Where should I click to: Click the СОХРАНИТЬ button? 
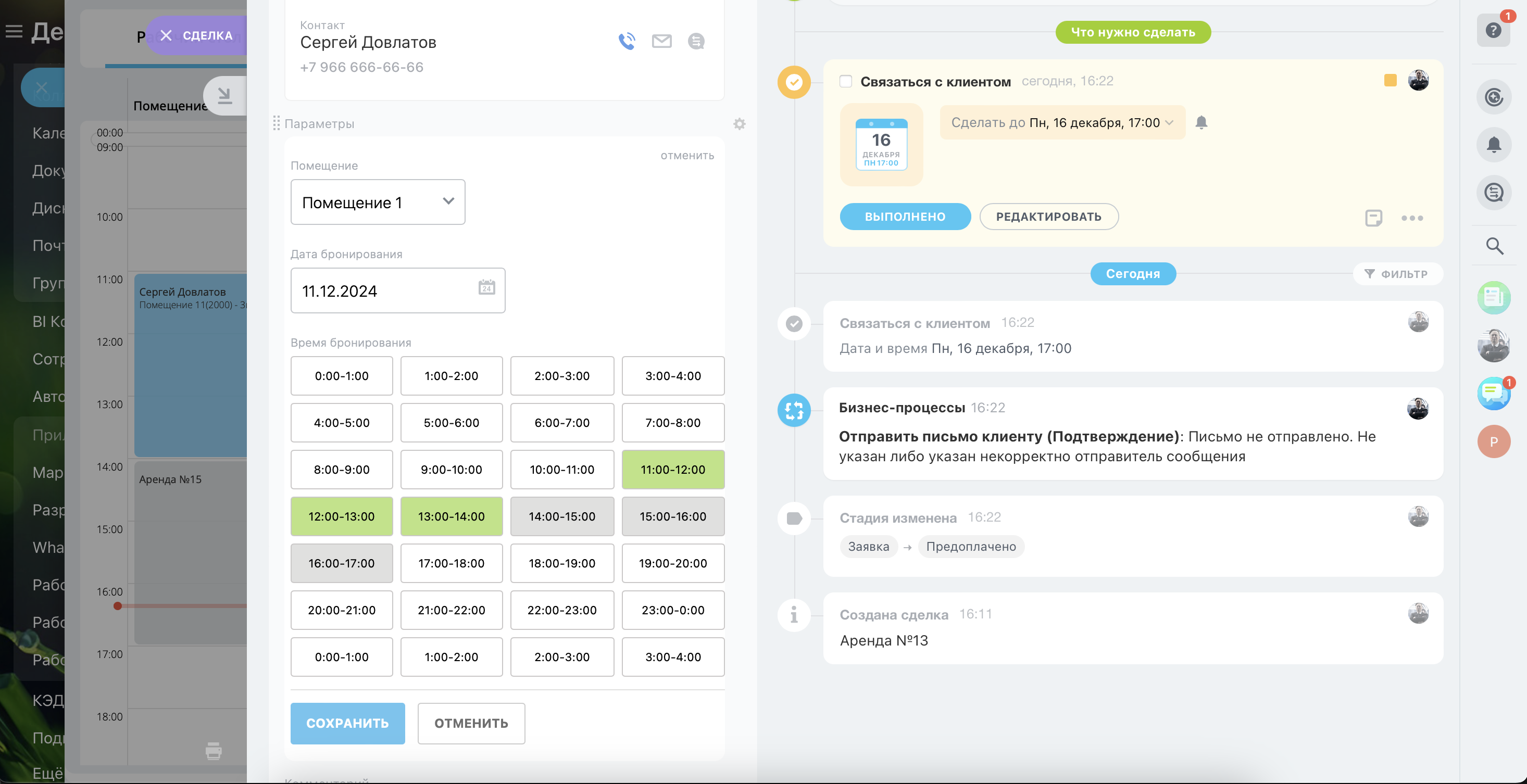pos(347,723)
